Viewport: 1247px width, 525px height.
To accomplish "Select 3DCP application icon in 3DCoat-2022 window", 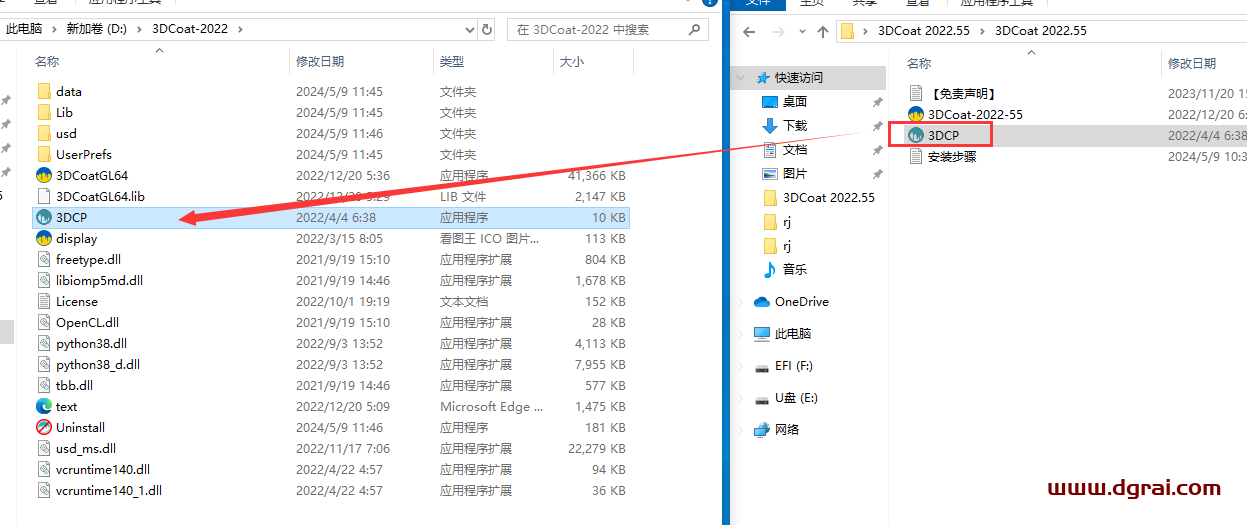I will (x=44, y=217).
